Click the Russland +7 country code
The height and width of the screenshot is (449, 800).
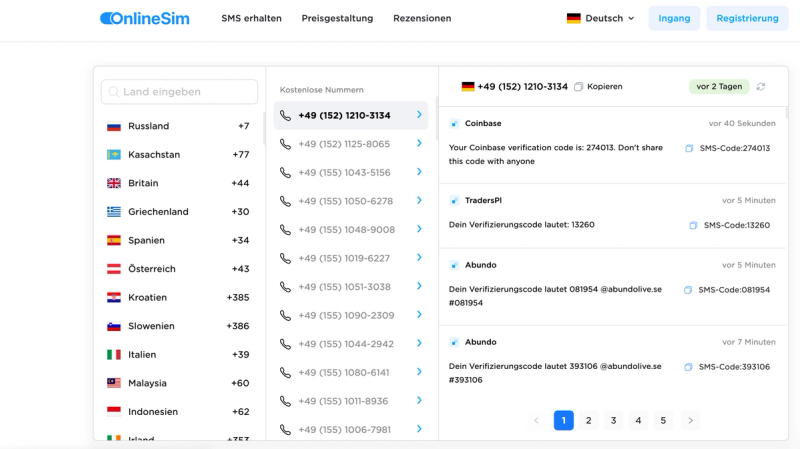click(243, 126)
